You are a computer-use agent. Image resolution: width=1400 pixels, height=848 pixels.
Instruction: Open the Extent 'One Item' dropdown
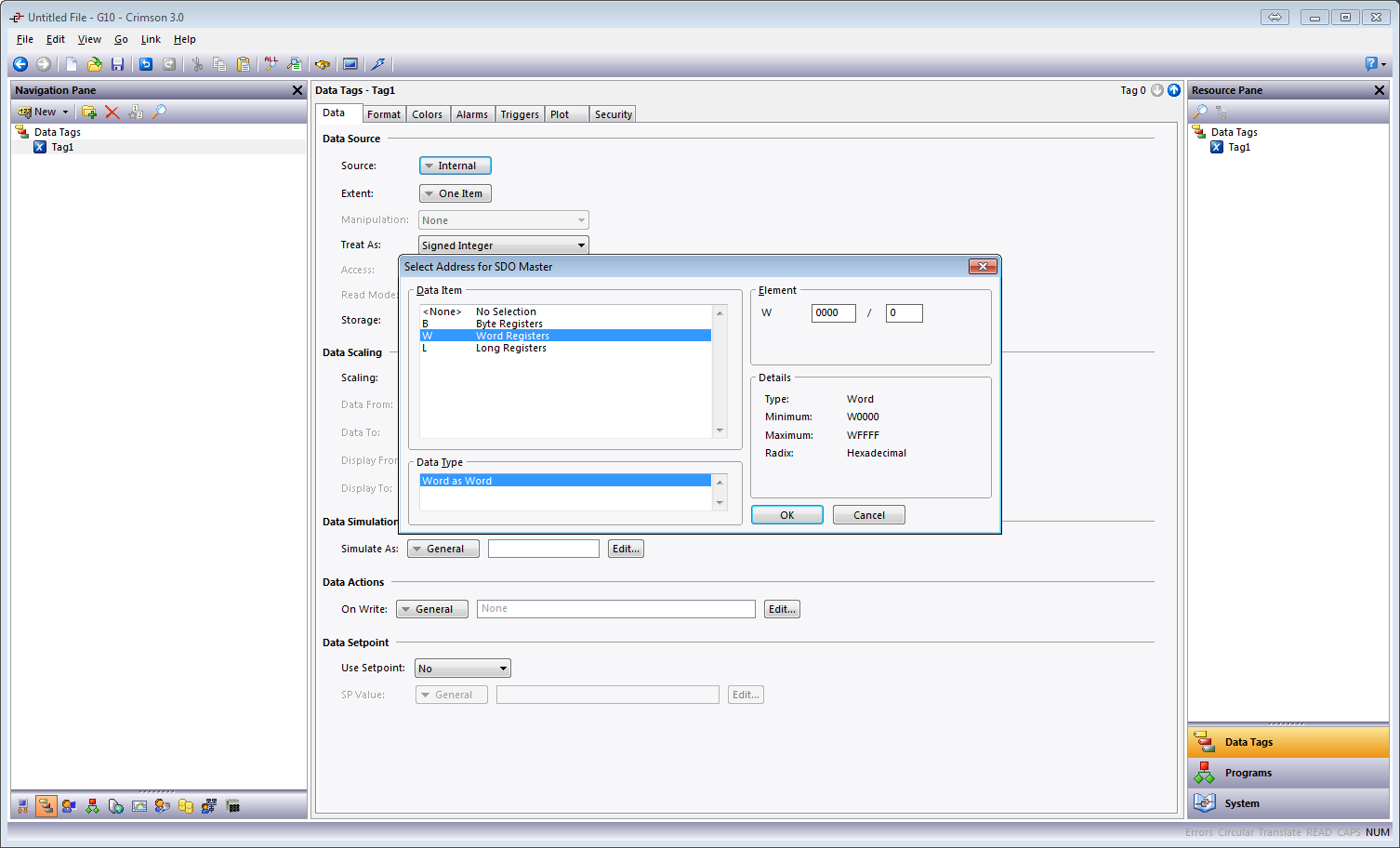(x=456, y=193)
